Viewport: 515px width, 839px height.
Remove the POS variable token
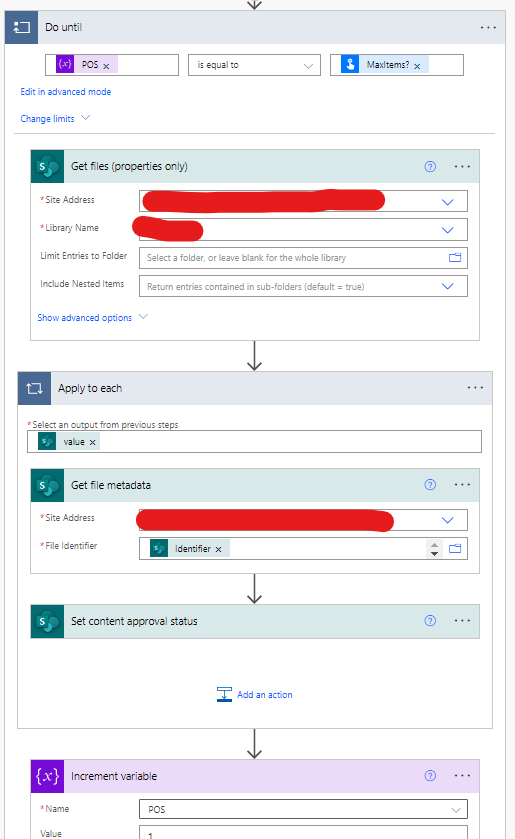pyautogui.click(x=106, y=66)
